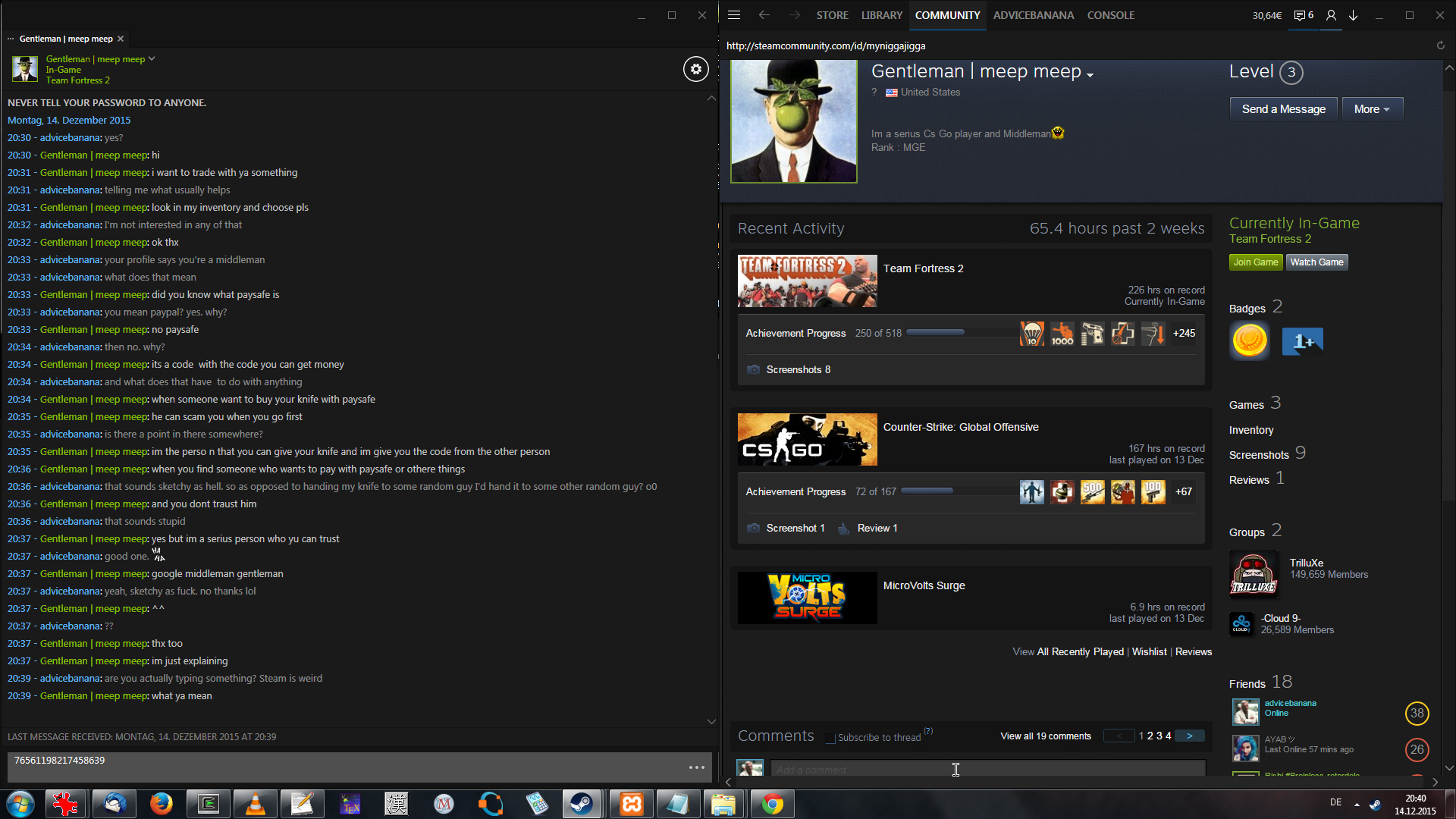Check Subscribe to thread checkbox
Image resolution: width=1456 pixels, height=819 pixels.
tap(830, 738)
